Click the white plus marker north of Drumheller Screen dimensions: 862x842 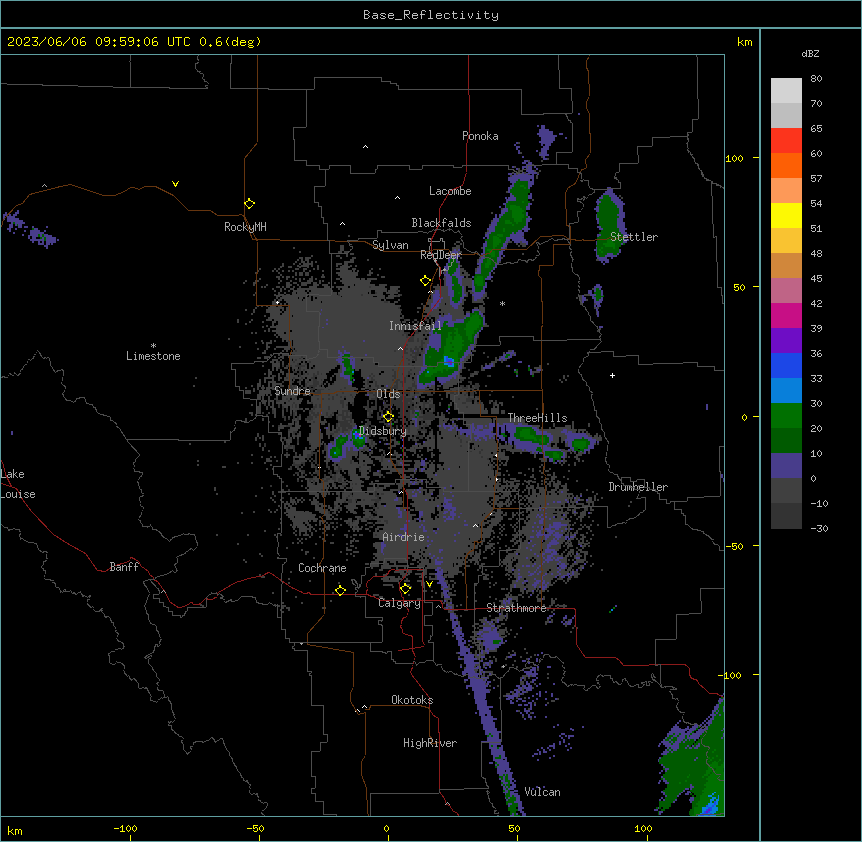(612, 375)
